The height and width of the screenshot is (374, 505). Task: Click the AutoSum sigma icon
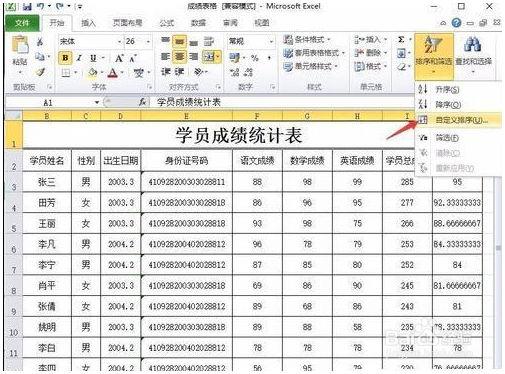[401, 40]
